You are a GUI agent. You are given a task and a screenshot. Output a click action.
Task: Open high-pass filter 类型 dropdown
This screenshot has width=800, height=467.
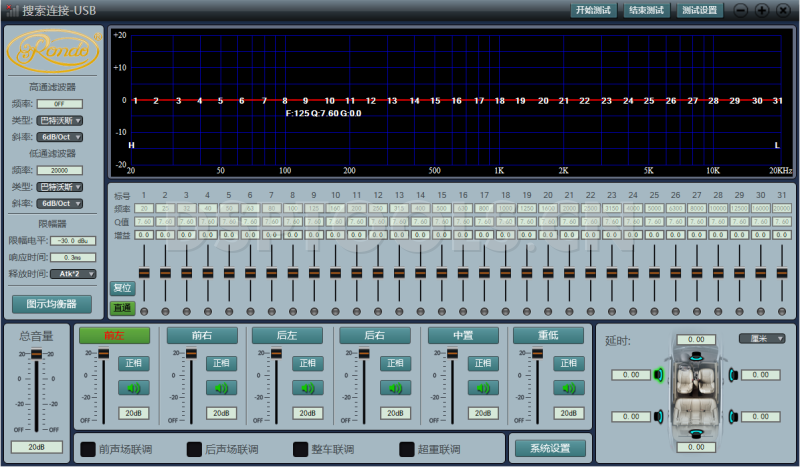pos(59,120)
